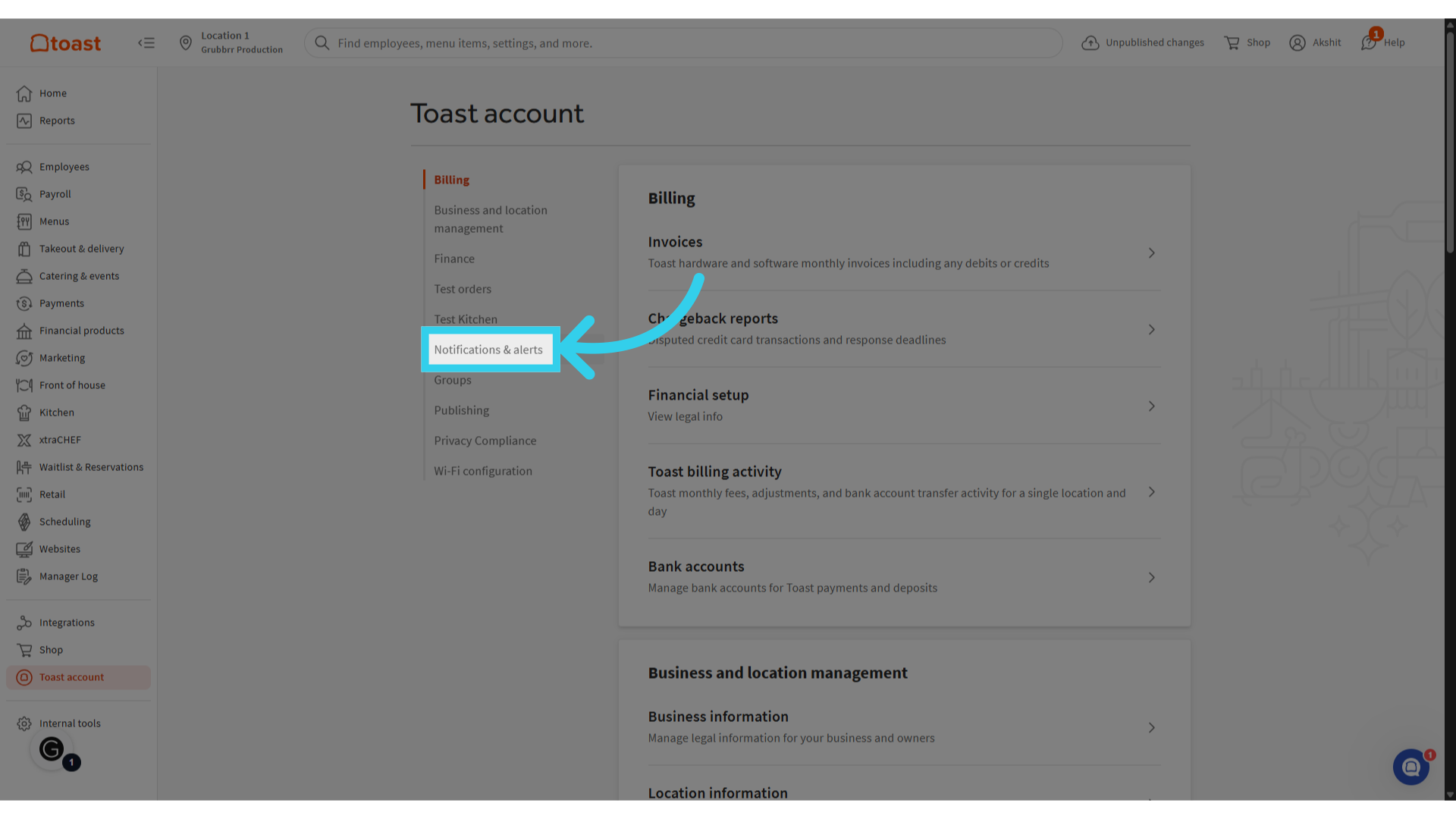Select Business and location management section

click(x=491, y=219)
